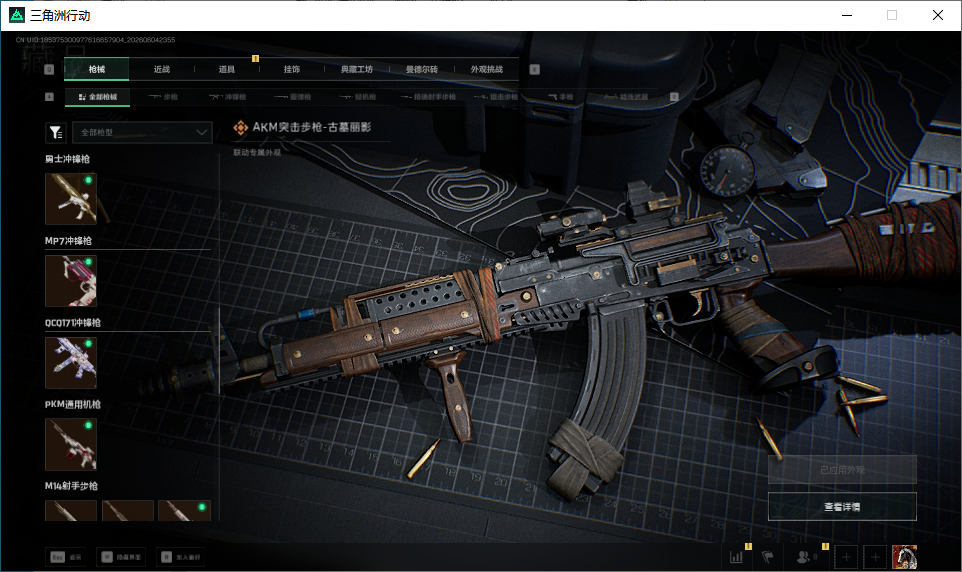
Task: Choose the QCQ171冲锋枪 skin thumbnail
Action: pyautogui.click(x=71, y=363)
